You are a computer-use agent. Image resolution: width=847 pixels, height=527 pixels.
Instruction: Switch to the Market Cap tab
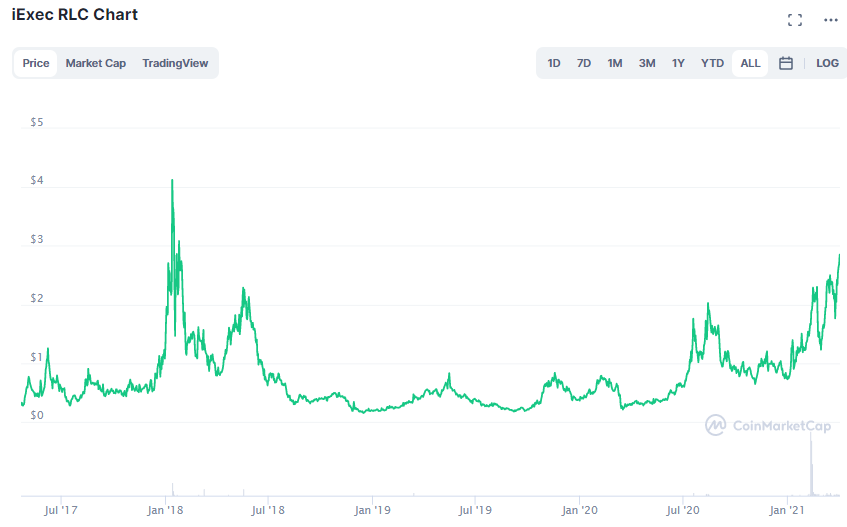pyautogui.click(x=96, y=63)
